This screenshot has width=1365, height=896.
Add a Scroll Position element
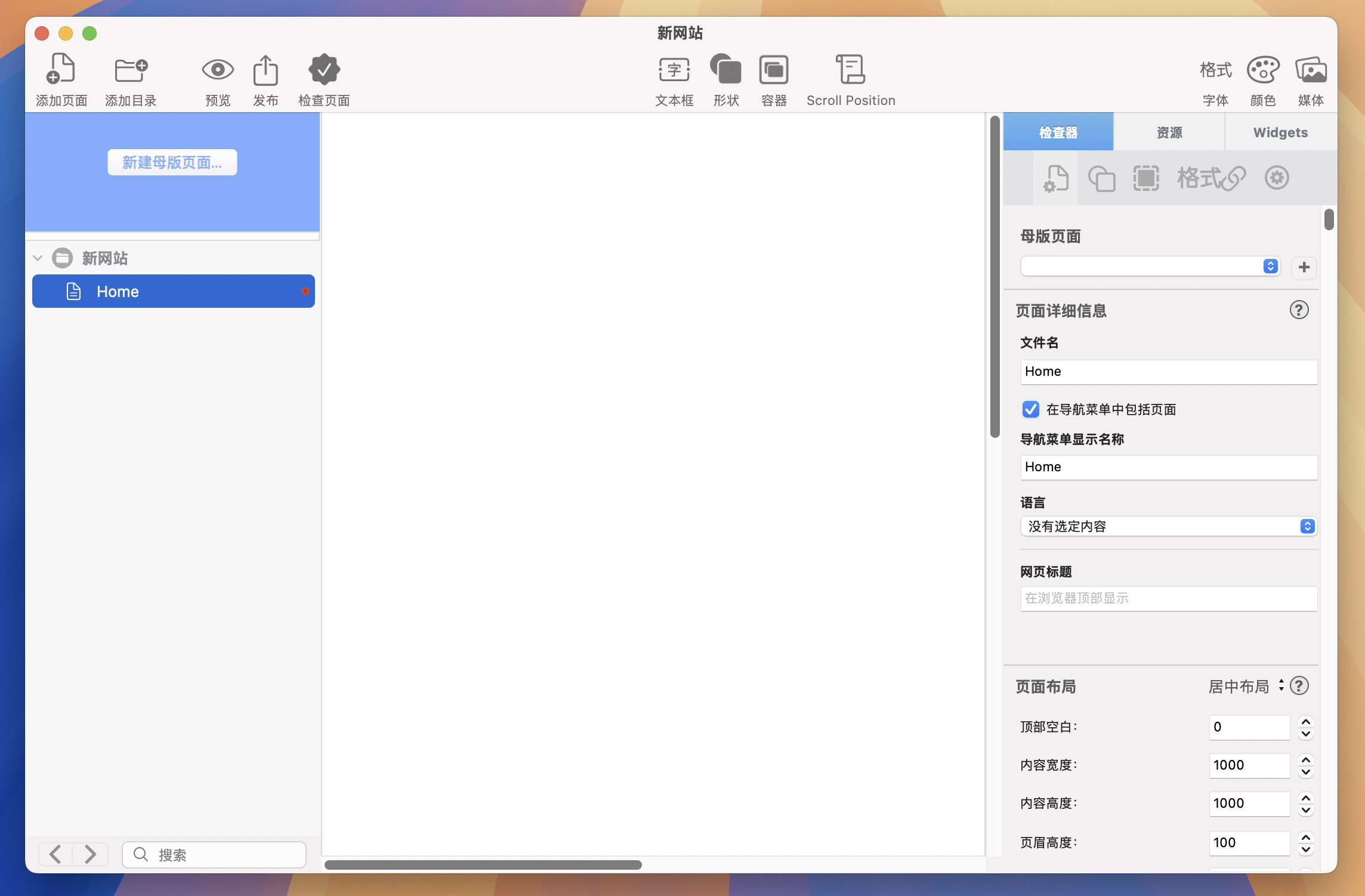pyautogui.click(x=850, y=70)
